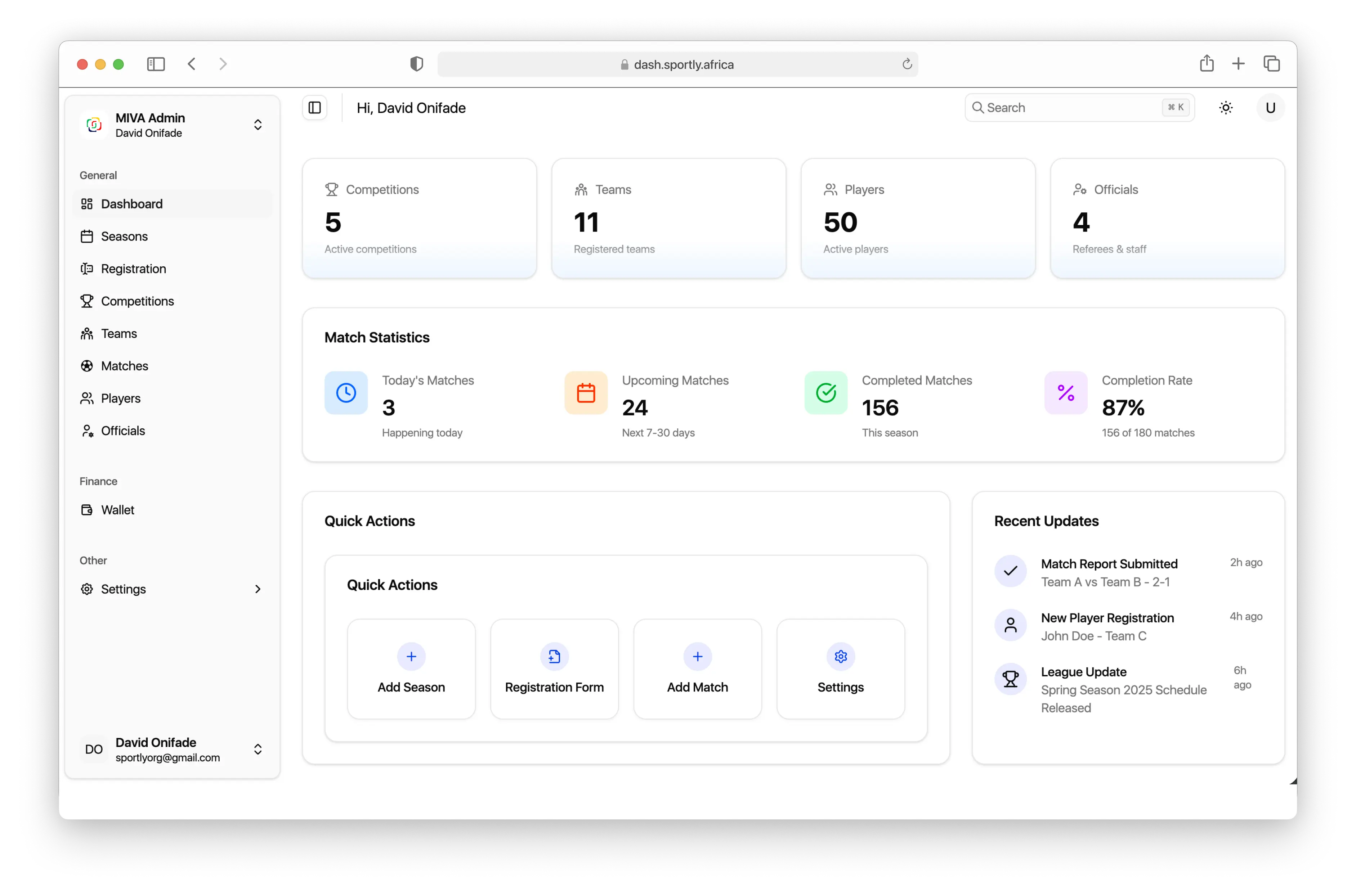The width and height of the screenshot is (1356, 896).
Task: Click Today's Matches clock icon
Action: click(x=346, y=393)
